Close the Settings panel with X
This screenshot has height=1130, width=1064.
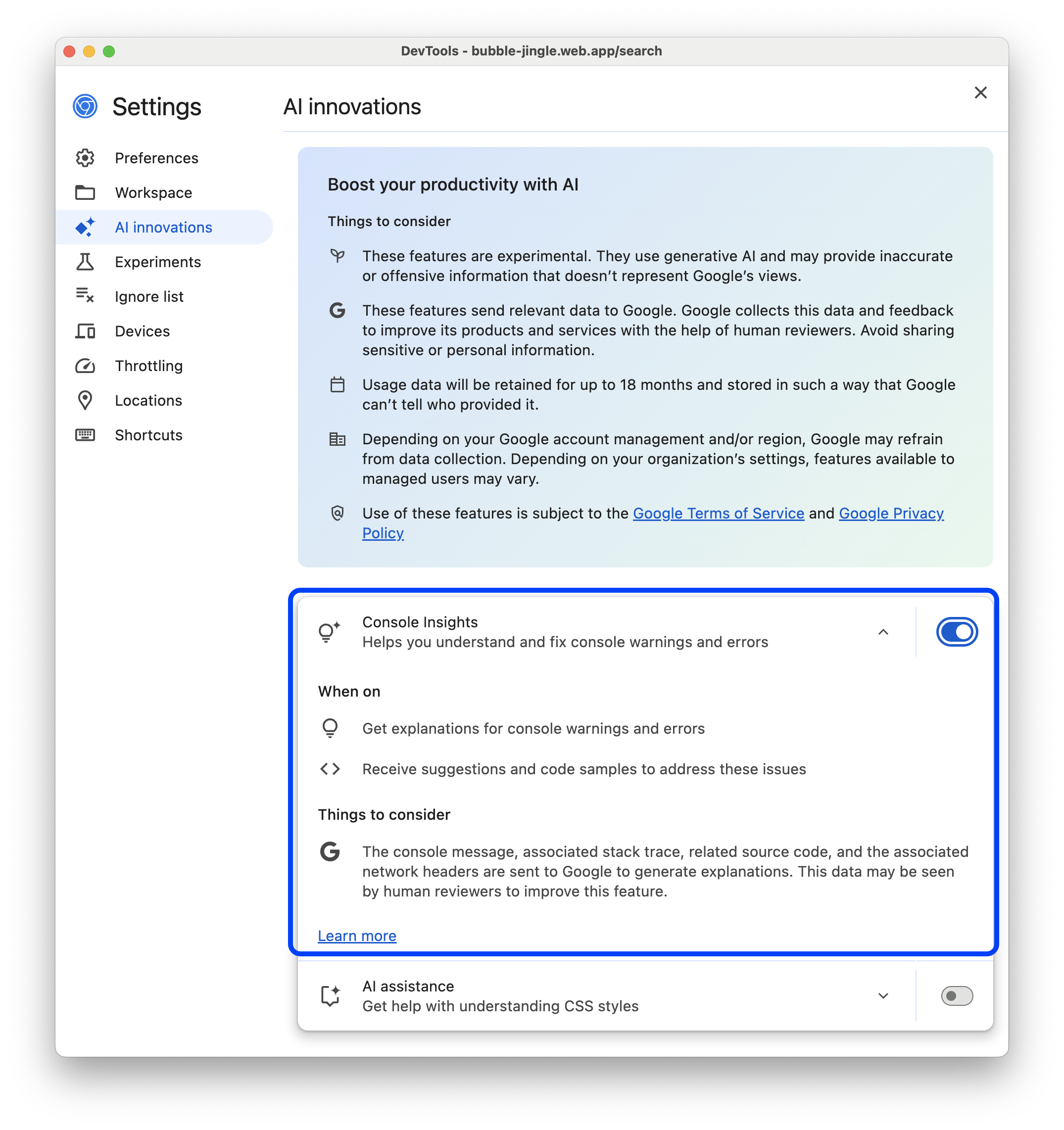[981, 92]
